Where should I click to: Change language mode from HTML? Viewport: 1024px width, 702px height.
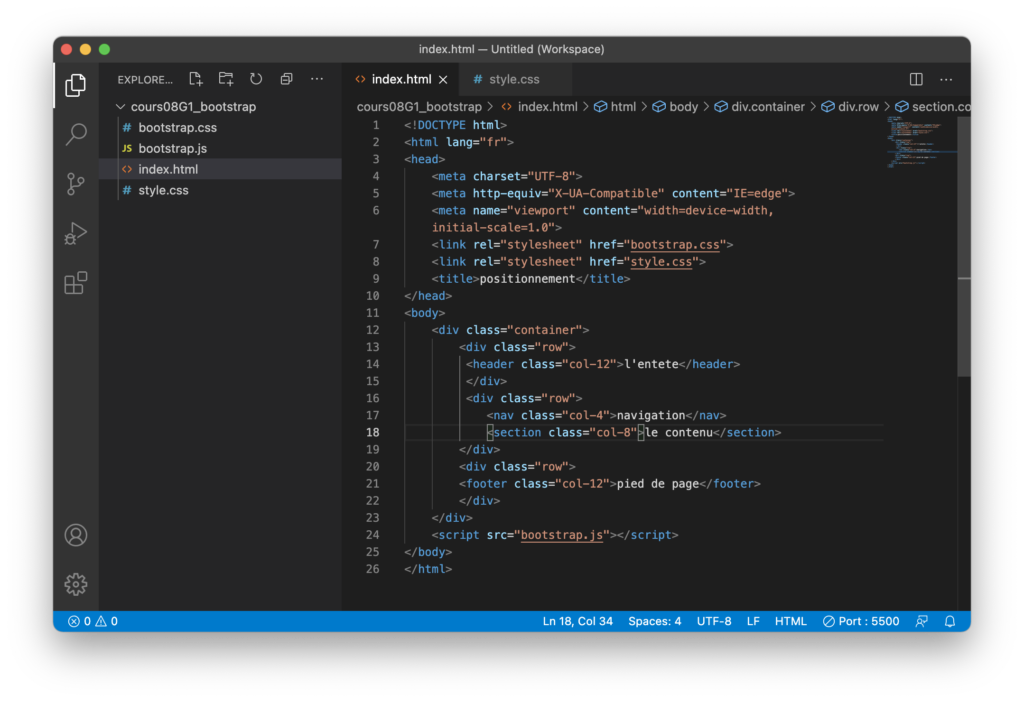coord(790,621)
